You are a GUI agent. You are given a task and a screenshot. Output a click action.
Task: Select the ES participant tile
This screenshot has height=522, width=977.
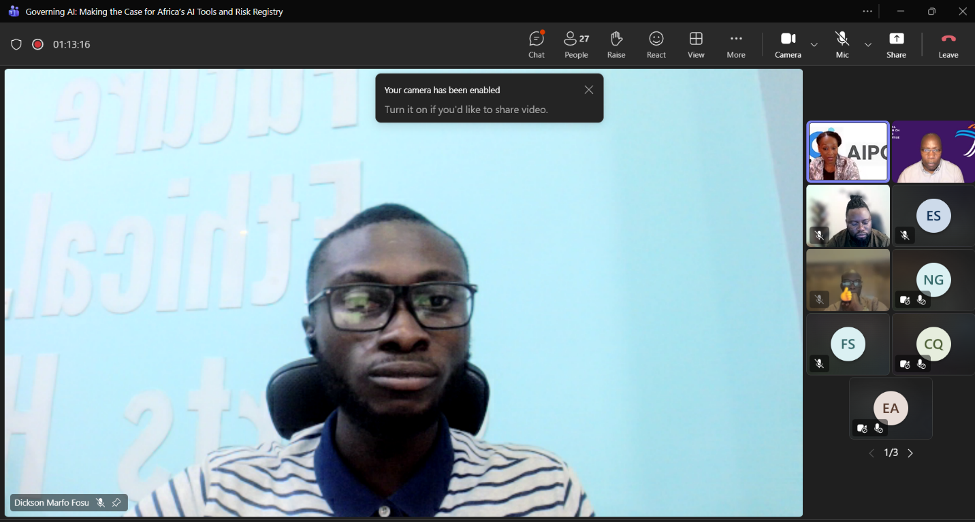click(x=933, y=216)
